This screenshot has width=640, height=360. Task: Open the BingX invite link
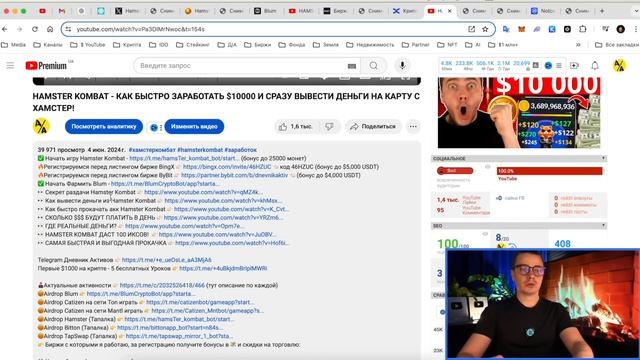pyautogui.click(x=227, y=167)
